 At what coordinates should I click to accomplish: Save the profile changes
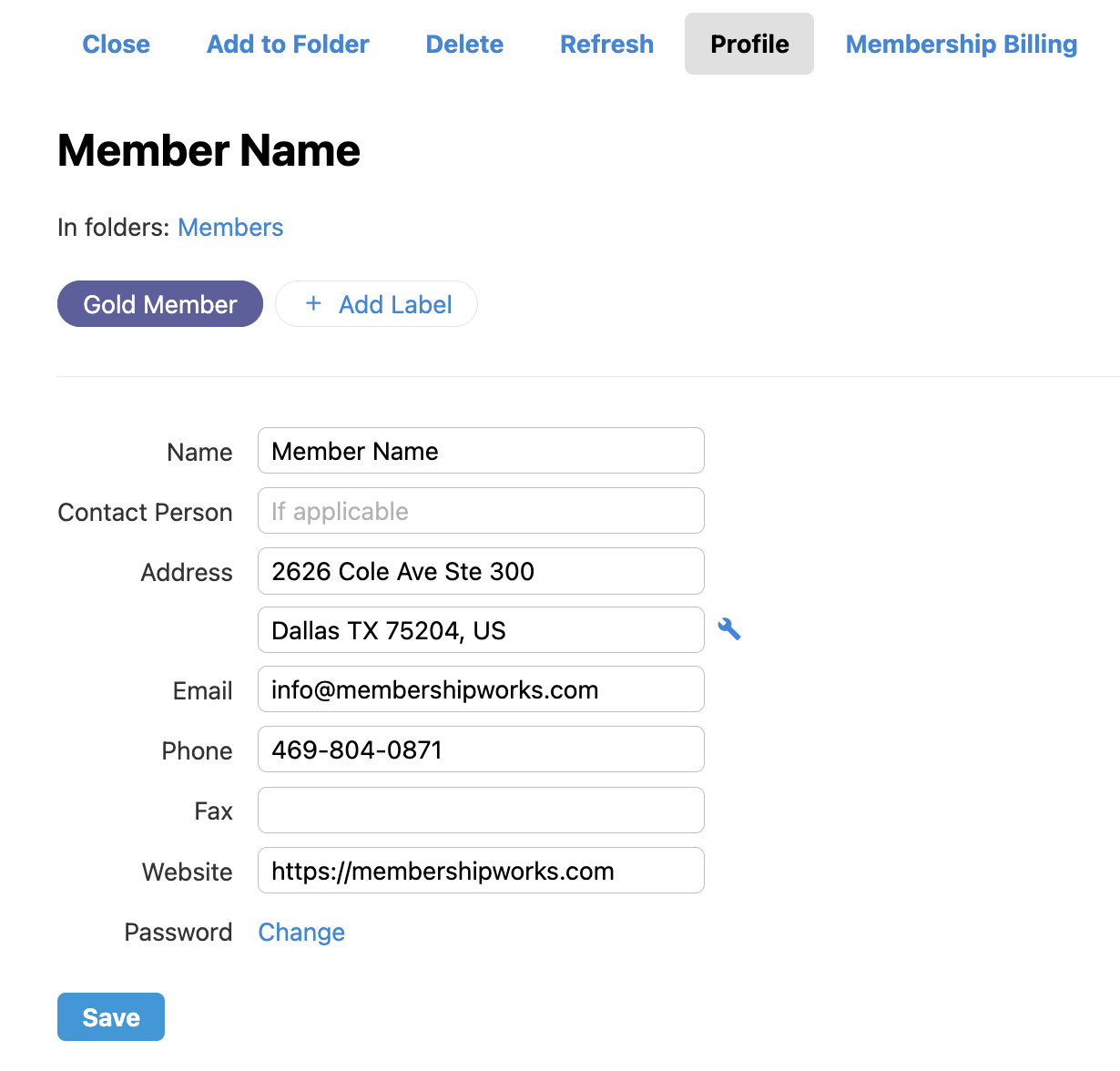pos(111,1016)
